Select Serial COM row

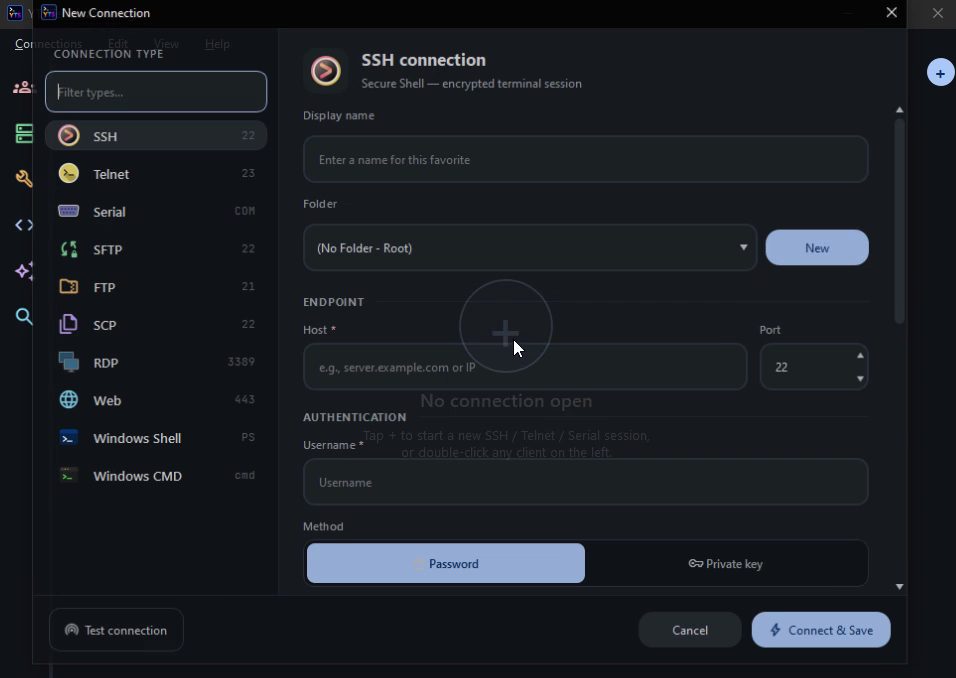click(156, 211)
